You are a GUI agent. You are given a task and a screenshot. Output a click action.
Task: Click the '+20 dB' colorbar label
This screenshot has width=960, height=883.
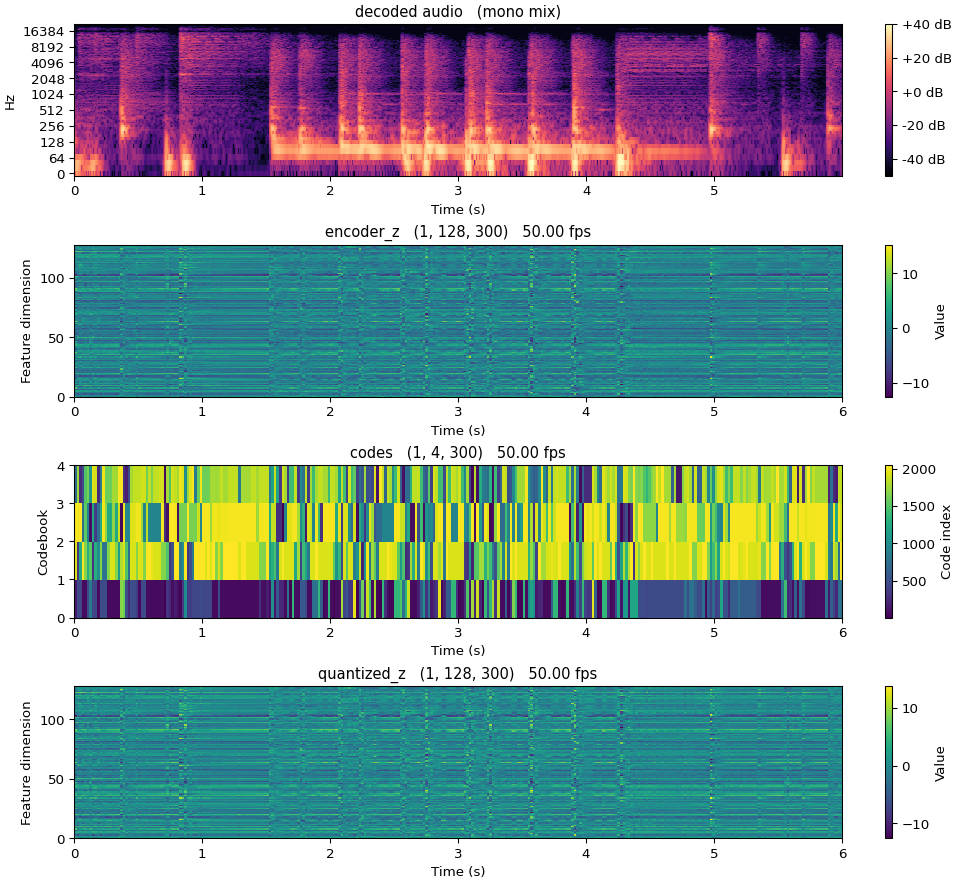pos(927,59)
